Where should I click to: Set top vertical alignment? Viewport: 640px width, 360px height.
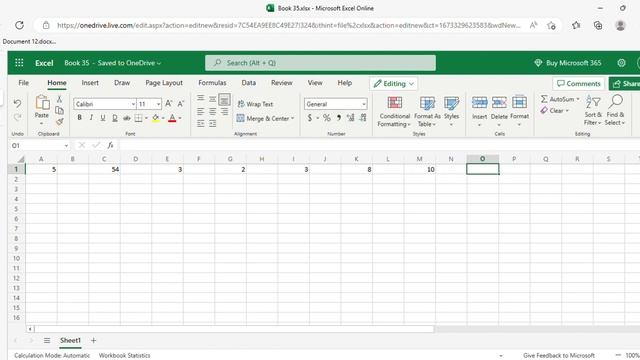tap(200, 98)
